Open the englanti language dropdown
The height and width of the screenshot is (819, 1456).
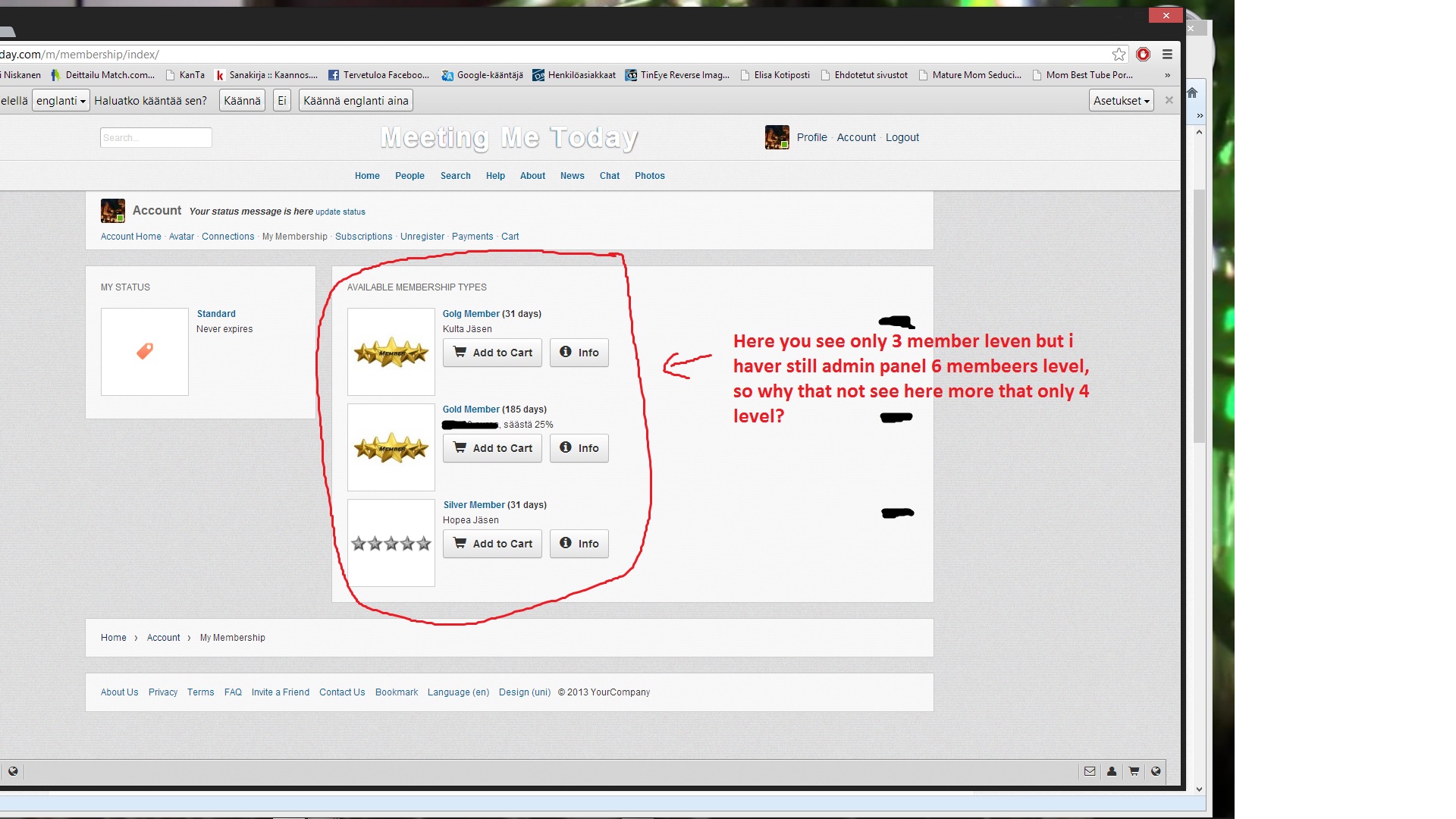(61, 101)
